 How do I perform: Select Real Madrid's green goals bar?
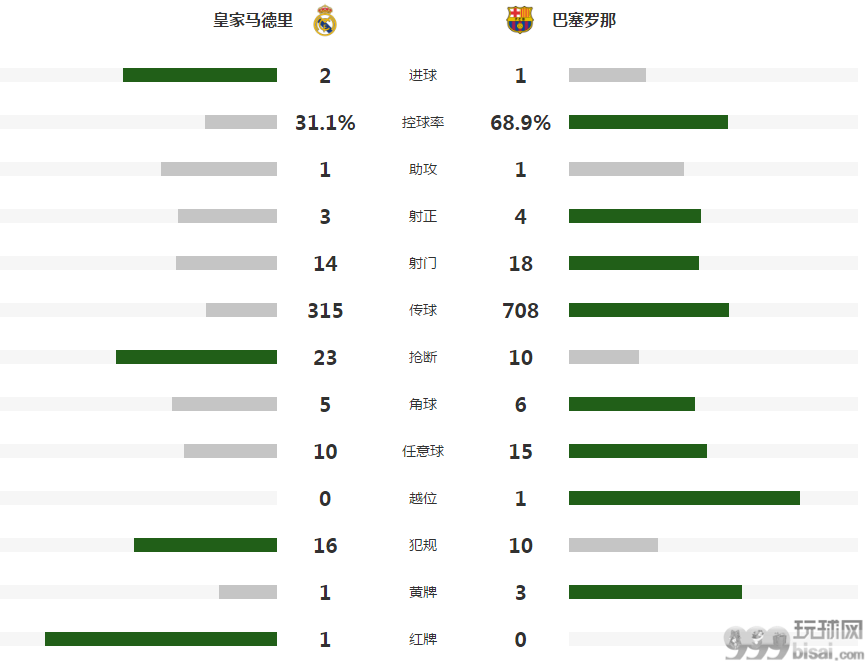(x=200, y=75)
